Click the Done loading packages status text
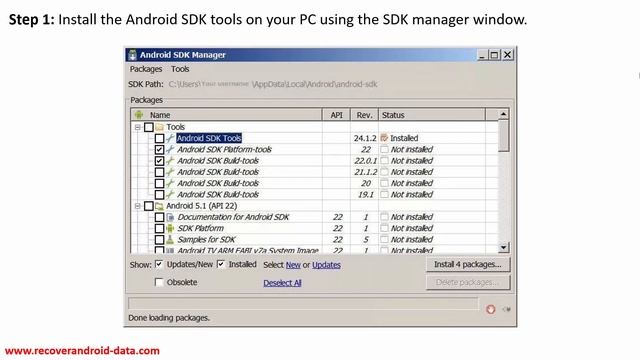The width and height of the screenshot is (640, 360). coord(169,318)
